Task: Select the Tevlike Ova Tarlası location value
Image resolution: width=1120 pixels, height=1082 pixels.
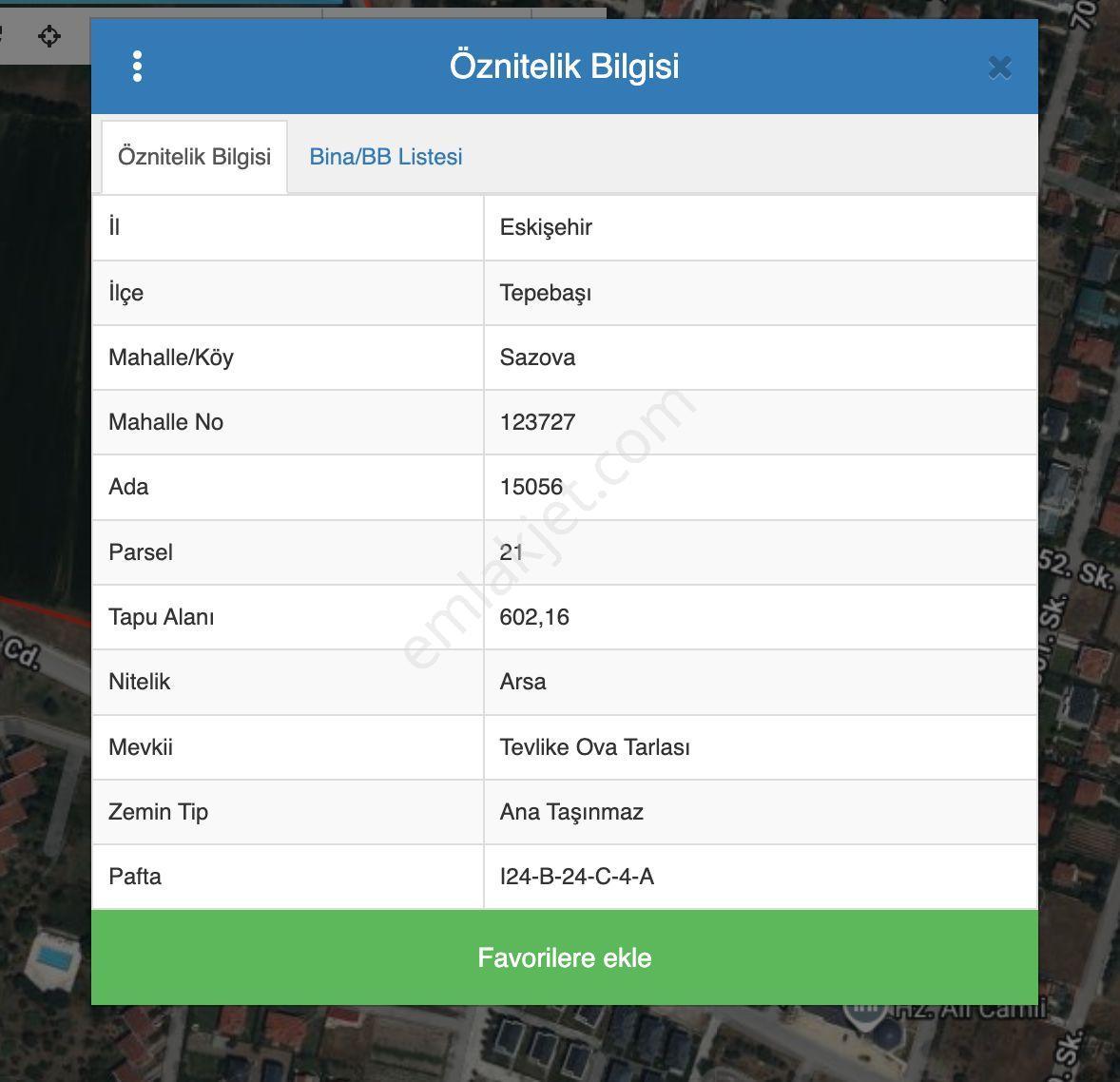Action: pos(595,747)
